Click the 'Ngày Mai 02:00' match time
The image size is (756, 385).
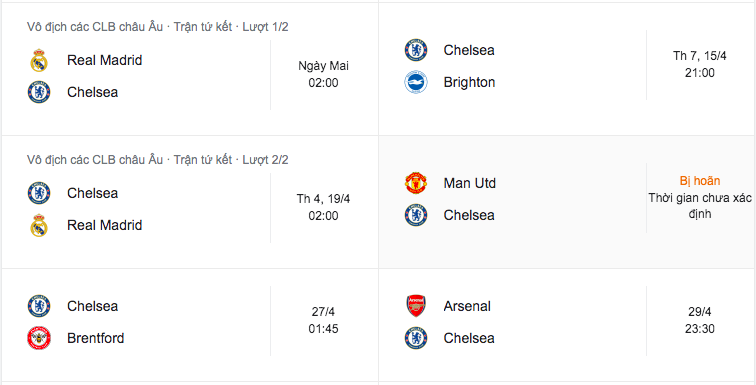324,74
